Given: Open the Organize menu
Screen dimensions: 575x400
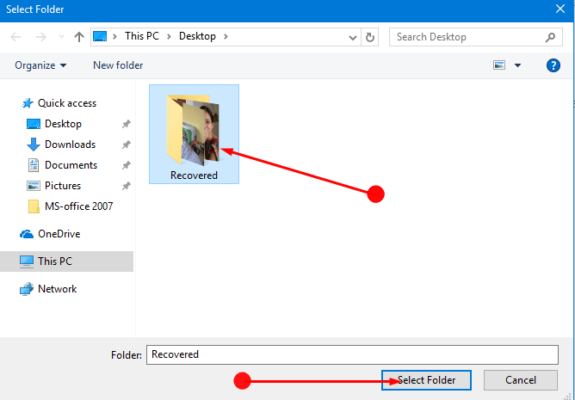Looking at the screenshot, I should coord(40,66).
